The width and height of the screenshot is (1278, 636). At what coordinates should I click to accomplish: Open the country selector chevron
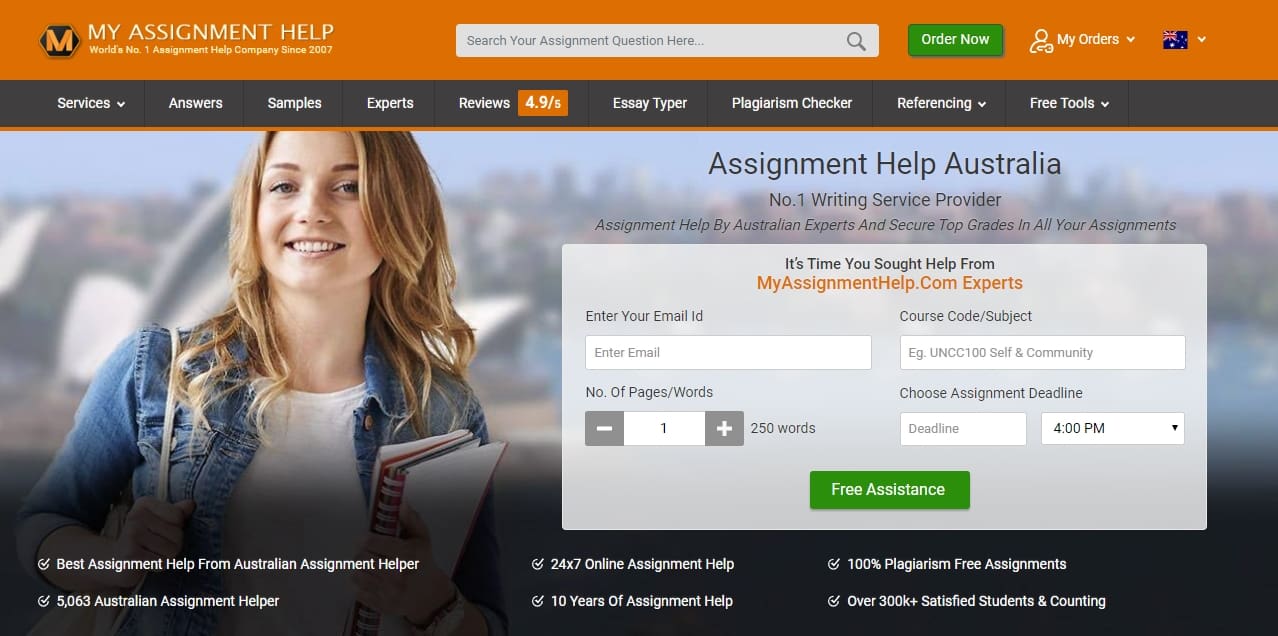click(1201, 40)
